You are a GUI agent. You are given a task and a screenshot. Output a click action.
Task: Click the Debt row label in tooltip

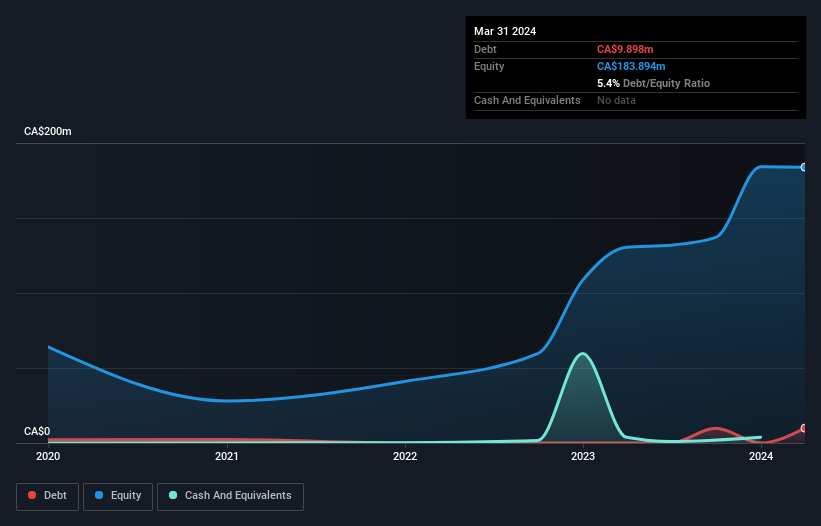point(485,49)
